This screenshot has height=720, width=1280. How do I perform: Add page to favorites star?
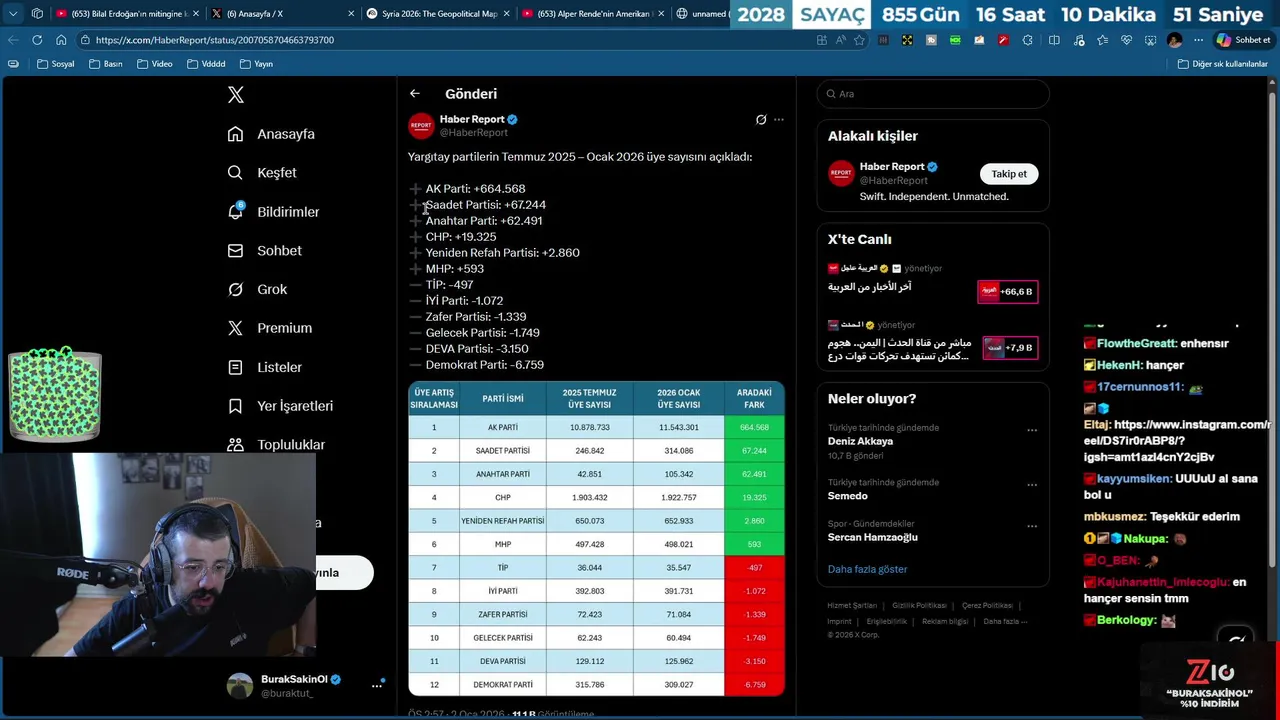click(859, 40)
